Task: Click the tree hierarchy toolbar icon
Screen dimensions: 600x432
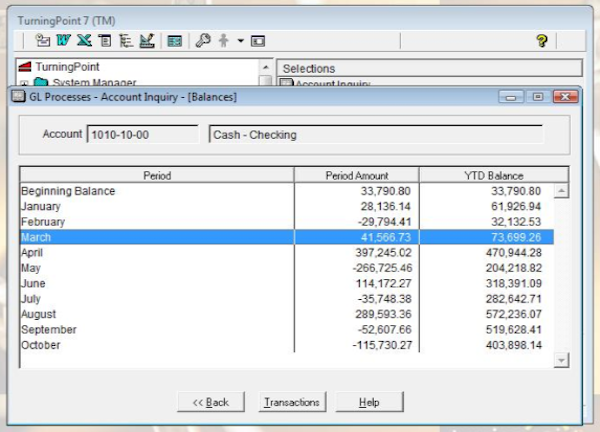Action: (x=125, y=41)
